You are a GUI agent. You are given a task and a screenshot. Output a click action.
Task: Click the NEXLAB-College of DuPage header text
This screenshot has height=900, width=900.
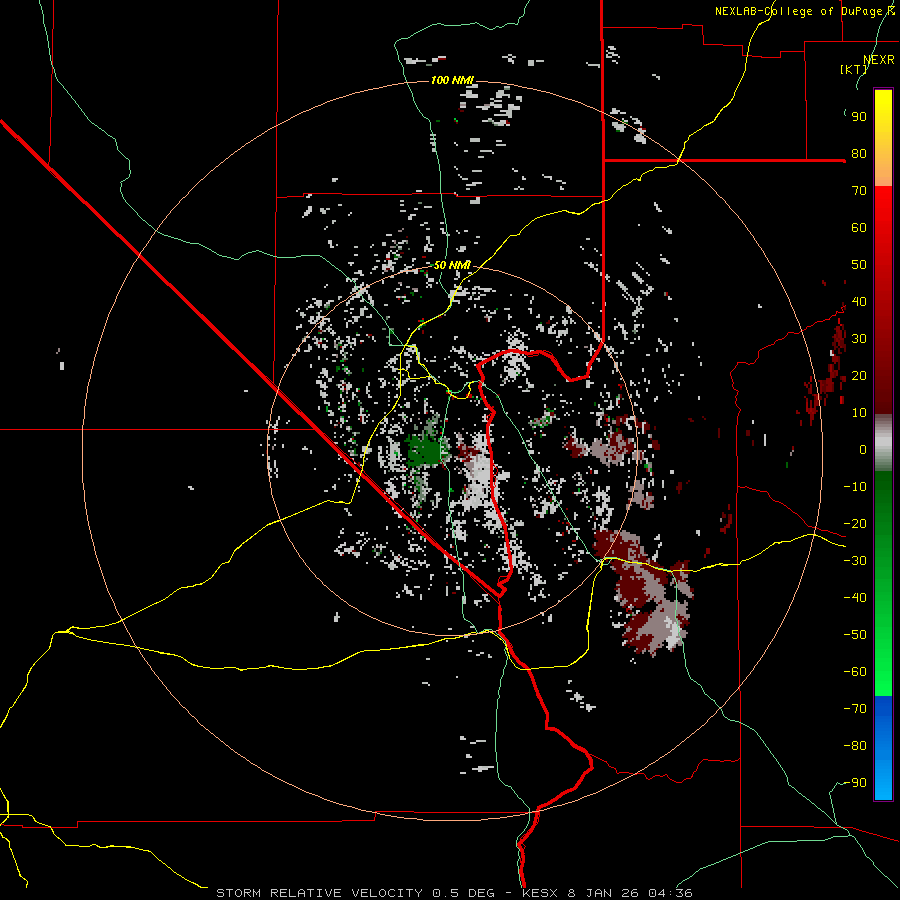805,11
